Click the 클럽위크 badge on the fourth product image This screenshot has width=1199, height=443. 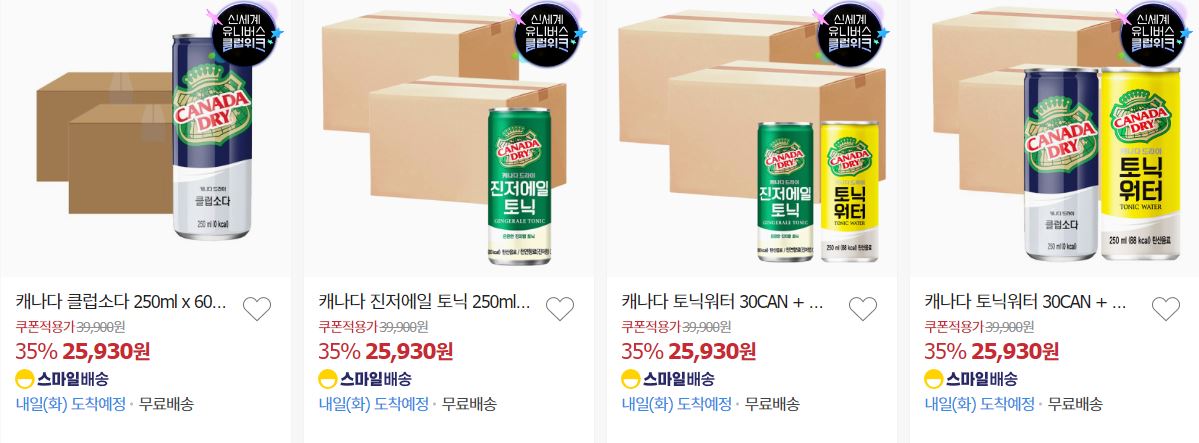click(1153, 33)
